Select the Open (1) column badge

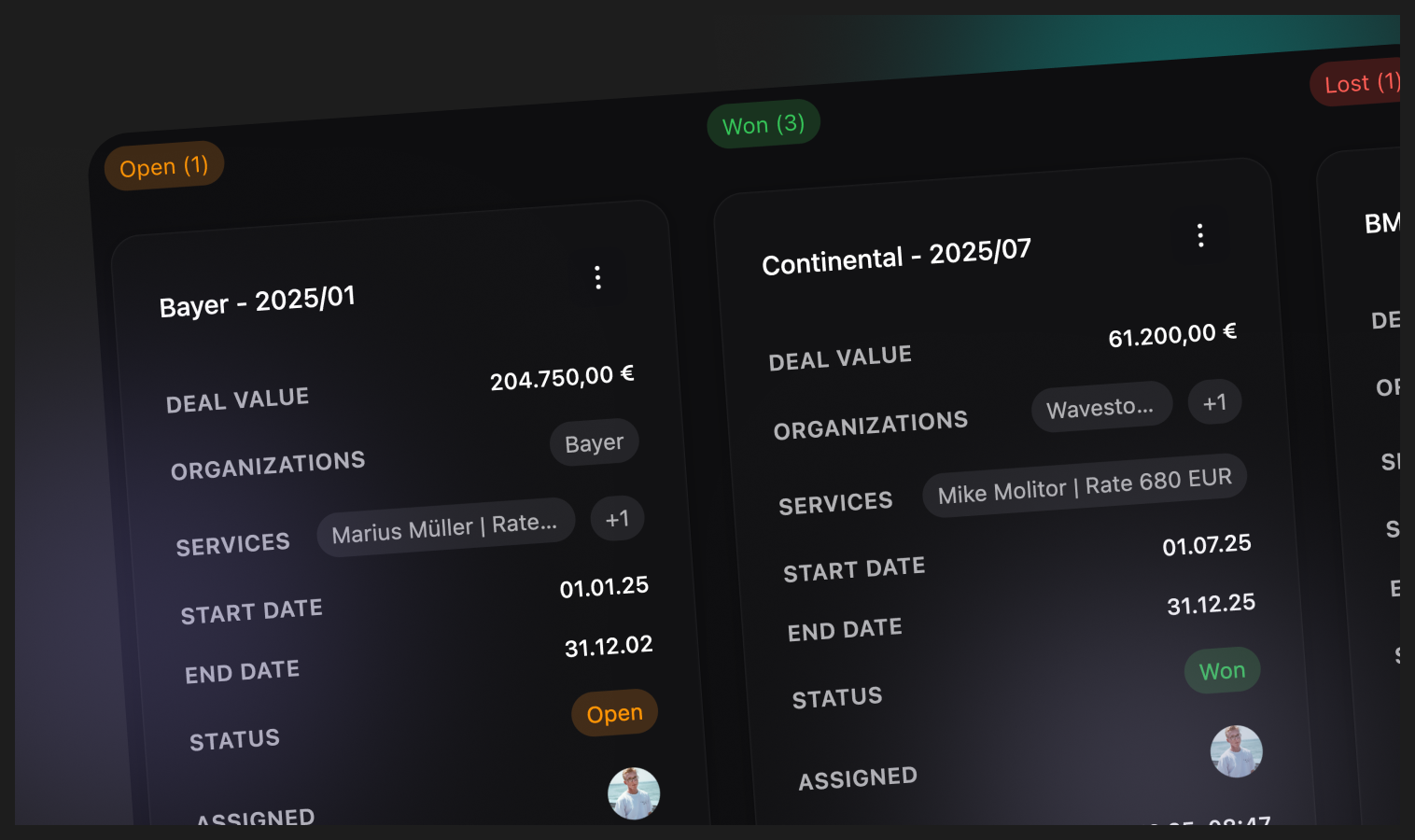164,166
